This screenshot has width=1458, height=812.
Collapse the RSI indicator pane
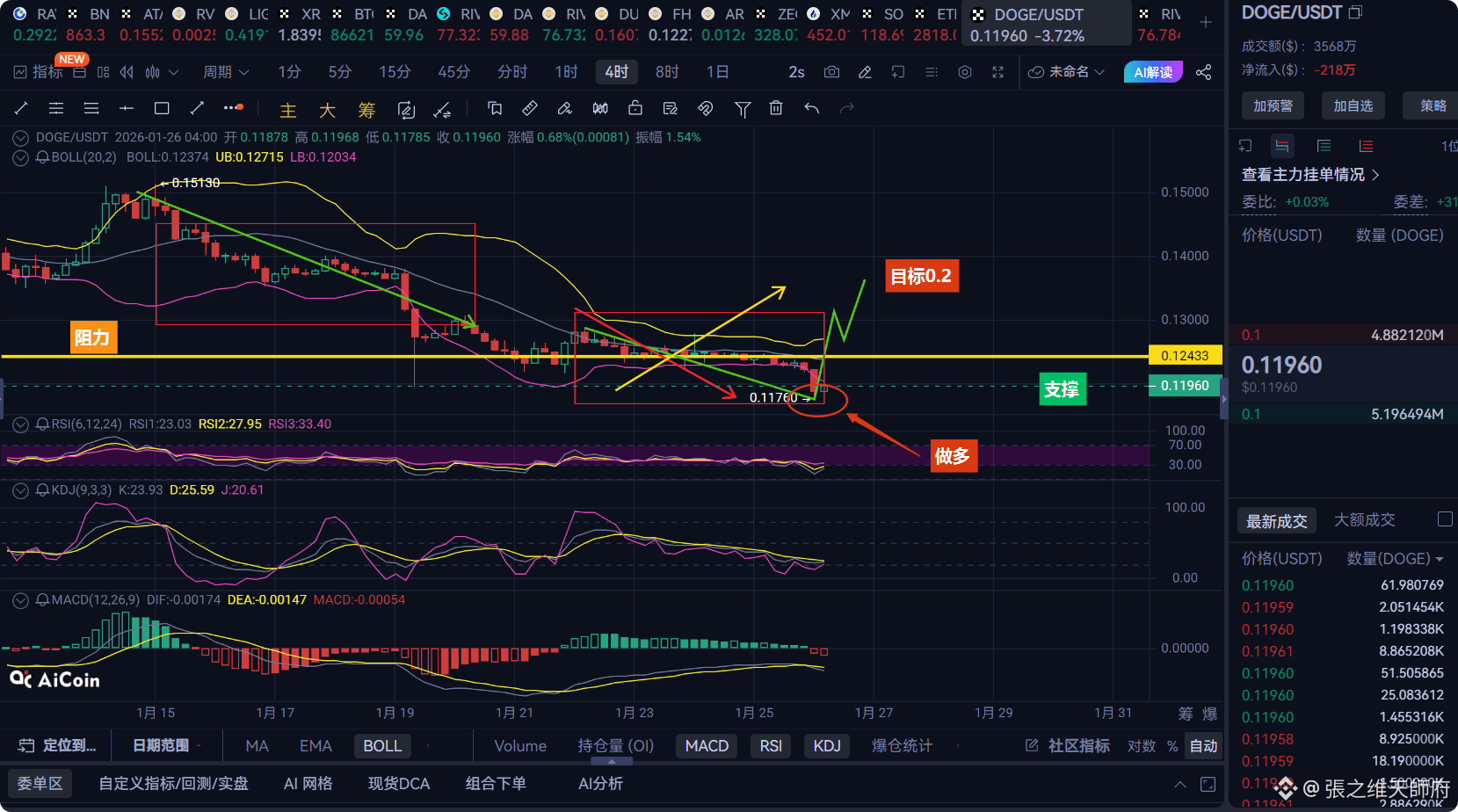pyautogui.click(x=20, y=424)
